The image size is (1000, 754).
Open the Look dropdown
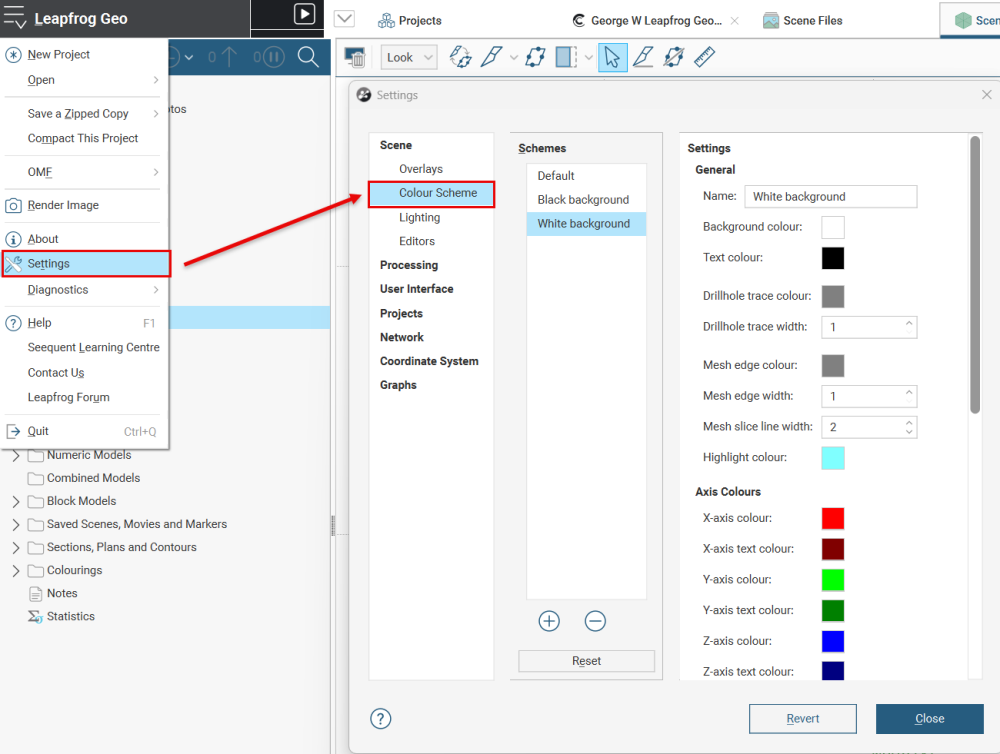pyautogui.click(x=409, y=57)
